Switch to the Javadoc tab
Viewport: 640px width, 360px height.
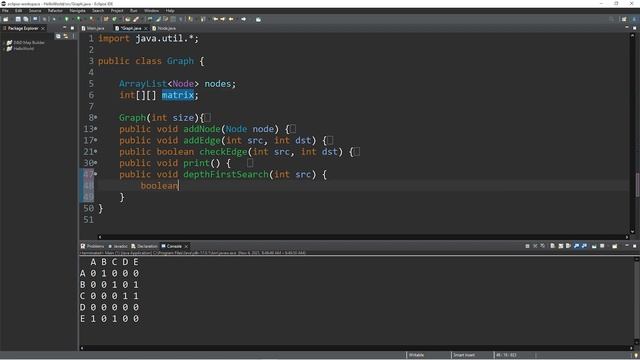[118, 246]
